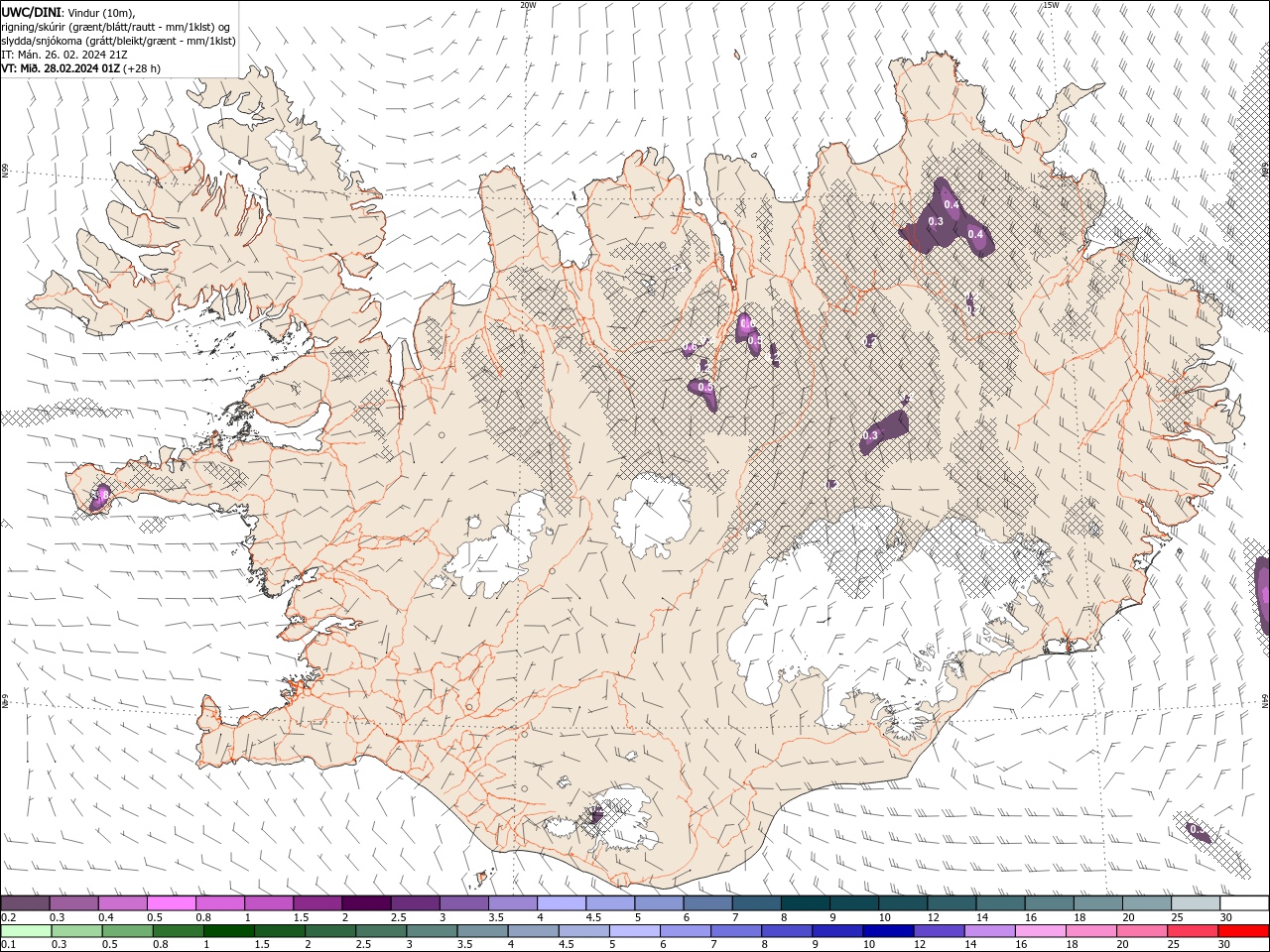Viewport: 1270px width, 952px height.
Task: Select the violet 12 rain-scale swatch
Action: [x=940, y=931]
